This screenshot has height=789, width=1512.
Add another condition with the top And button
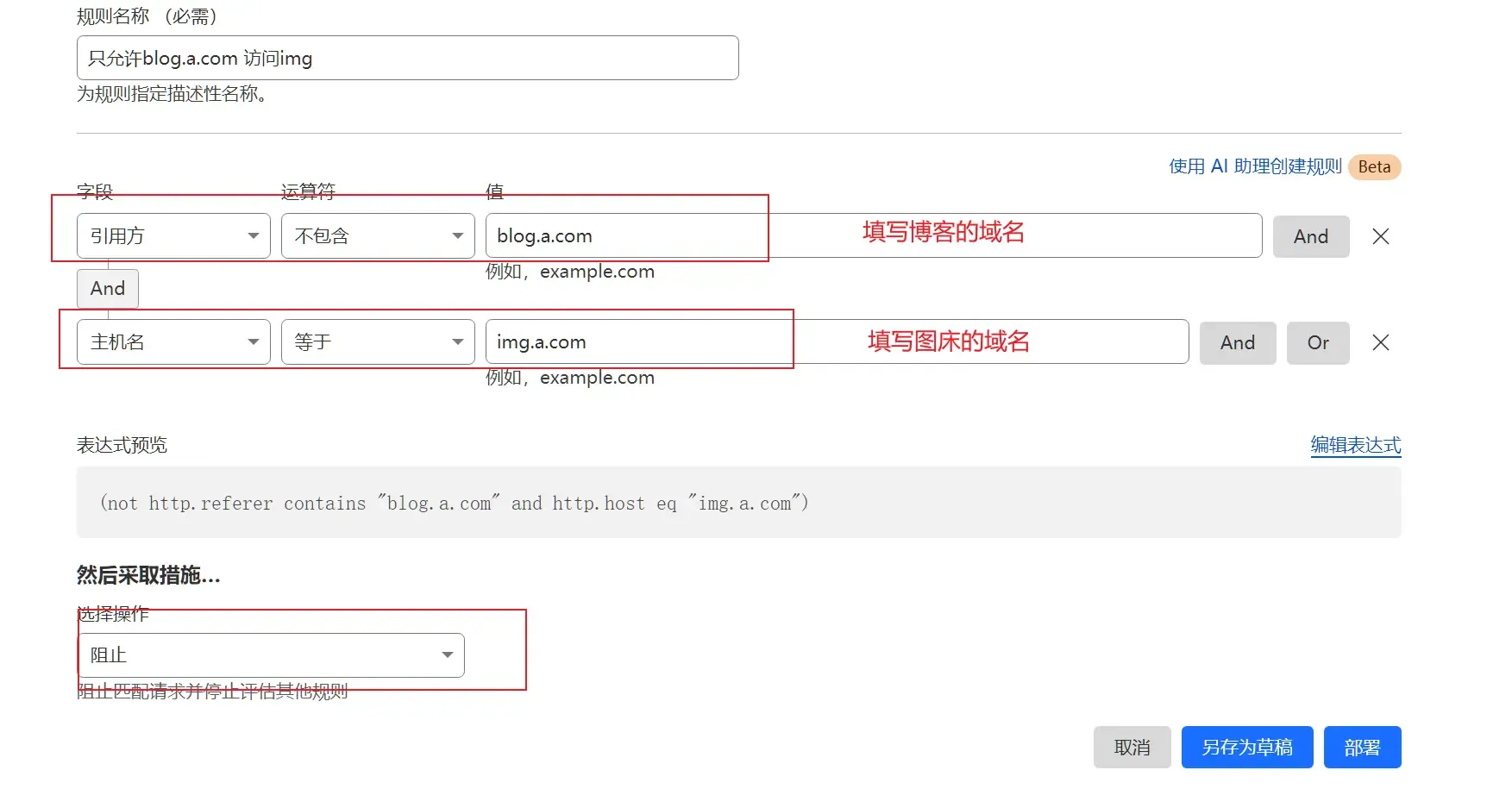pyautogui.click(x=1310, y=235)
